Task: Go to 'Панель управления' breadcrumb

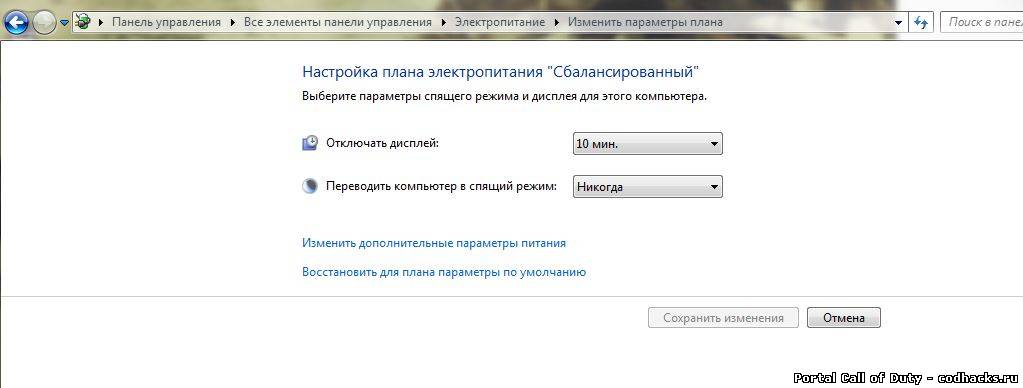Action: 167,22
